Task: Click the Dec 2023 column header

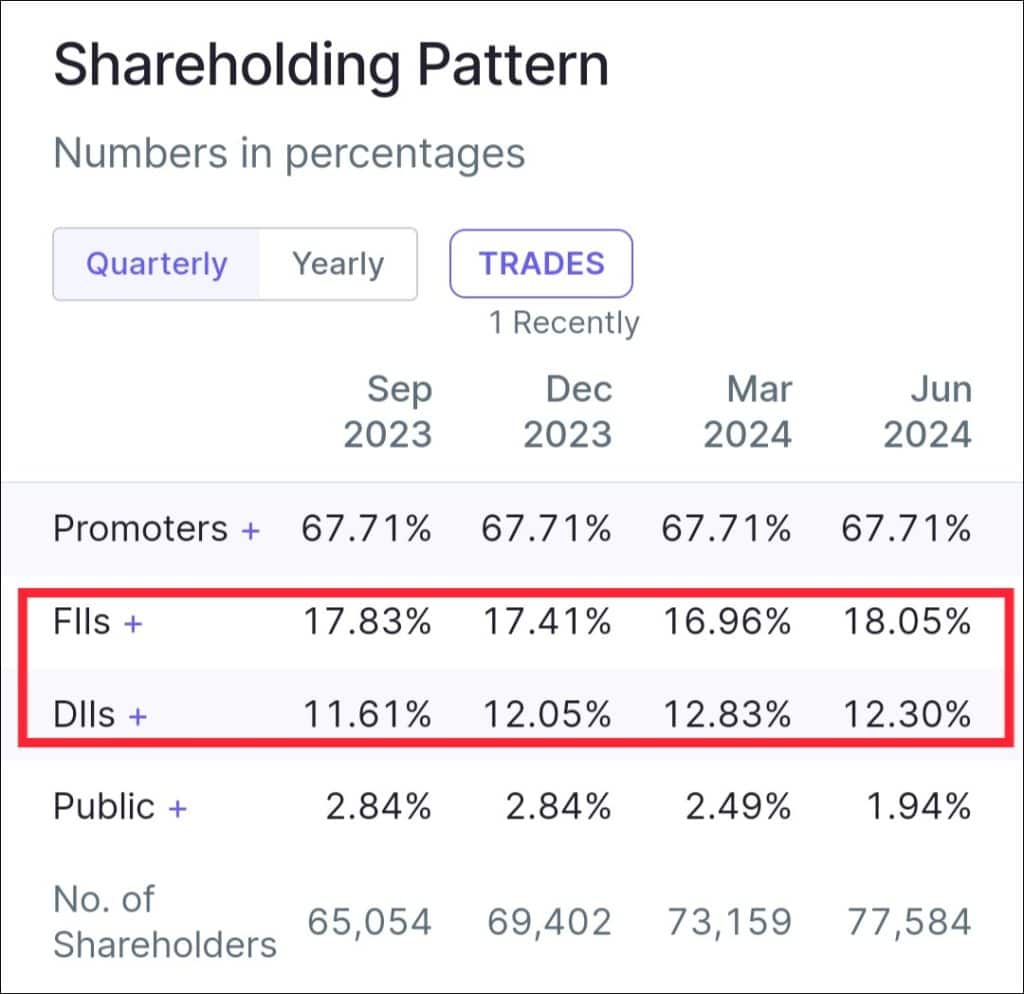Action: [568, 412]
